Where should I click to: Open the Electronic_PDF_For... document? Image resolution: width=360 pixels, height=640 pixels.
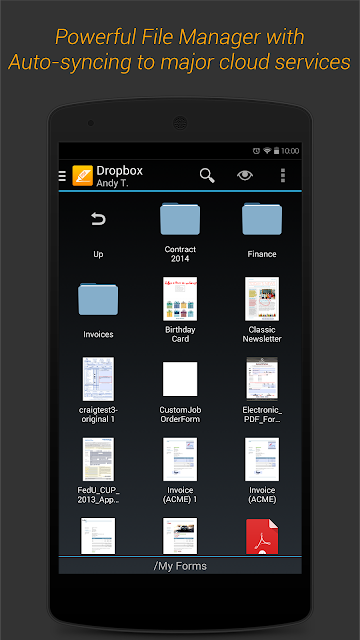(x=262, y=390)
